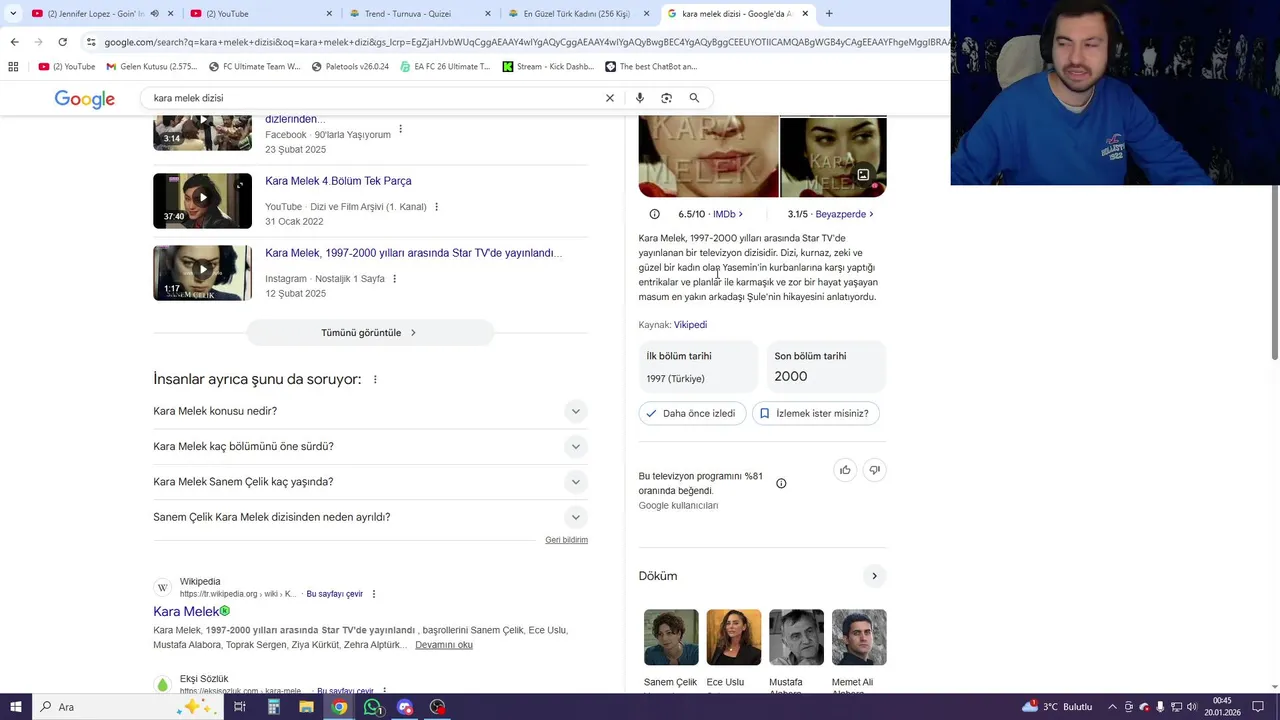Viewport: 1280px width, 720px height.
Task: Open the Stream - Kick Dashboard bookmark
Action: [x=548, y=67]
